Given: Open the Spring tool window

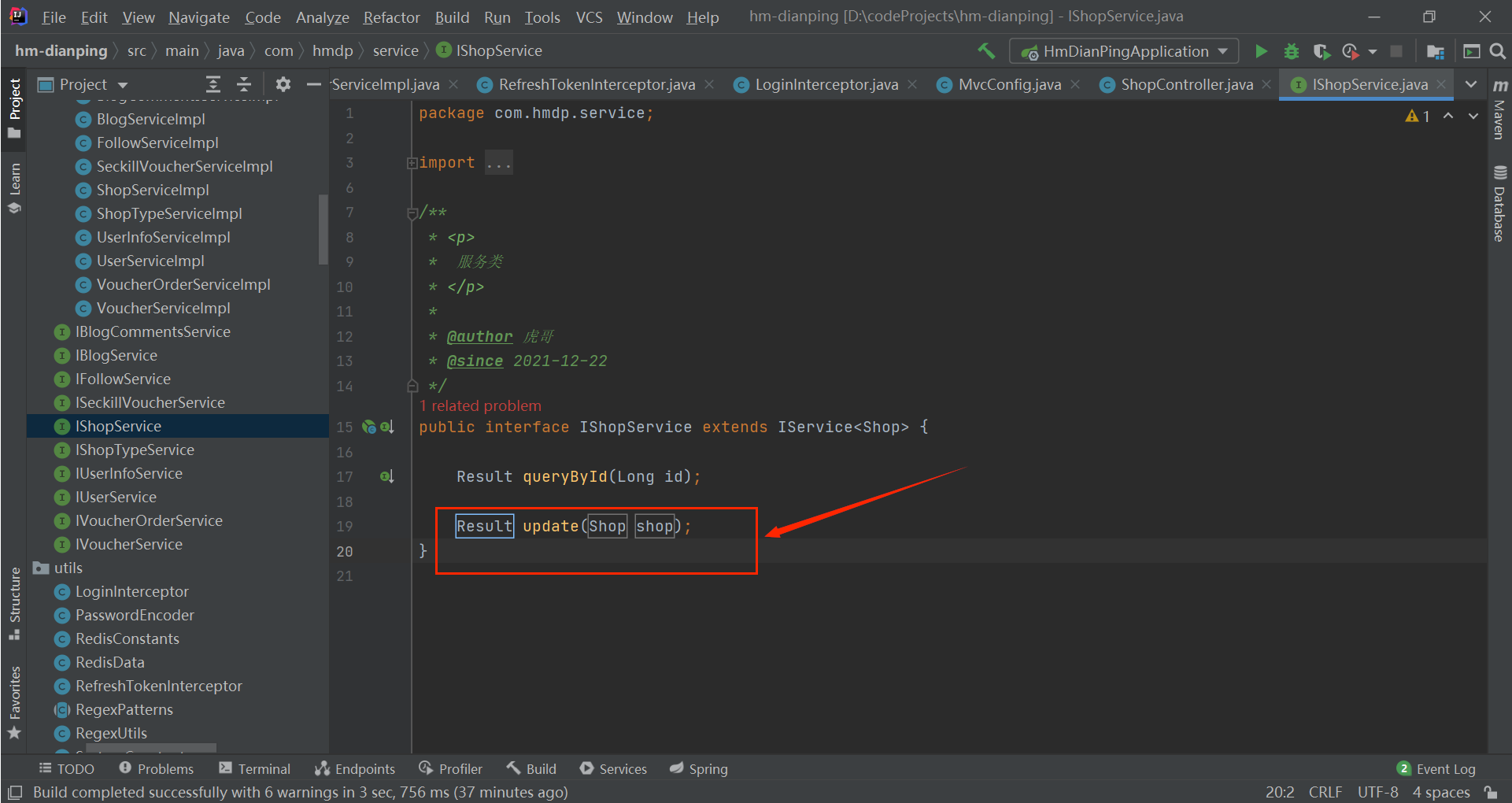Looking at the screenshot, I should (699, 769).
